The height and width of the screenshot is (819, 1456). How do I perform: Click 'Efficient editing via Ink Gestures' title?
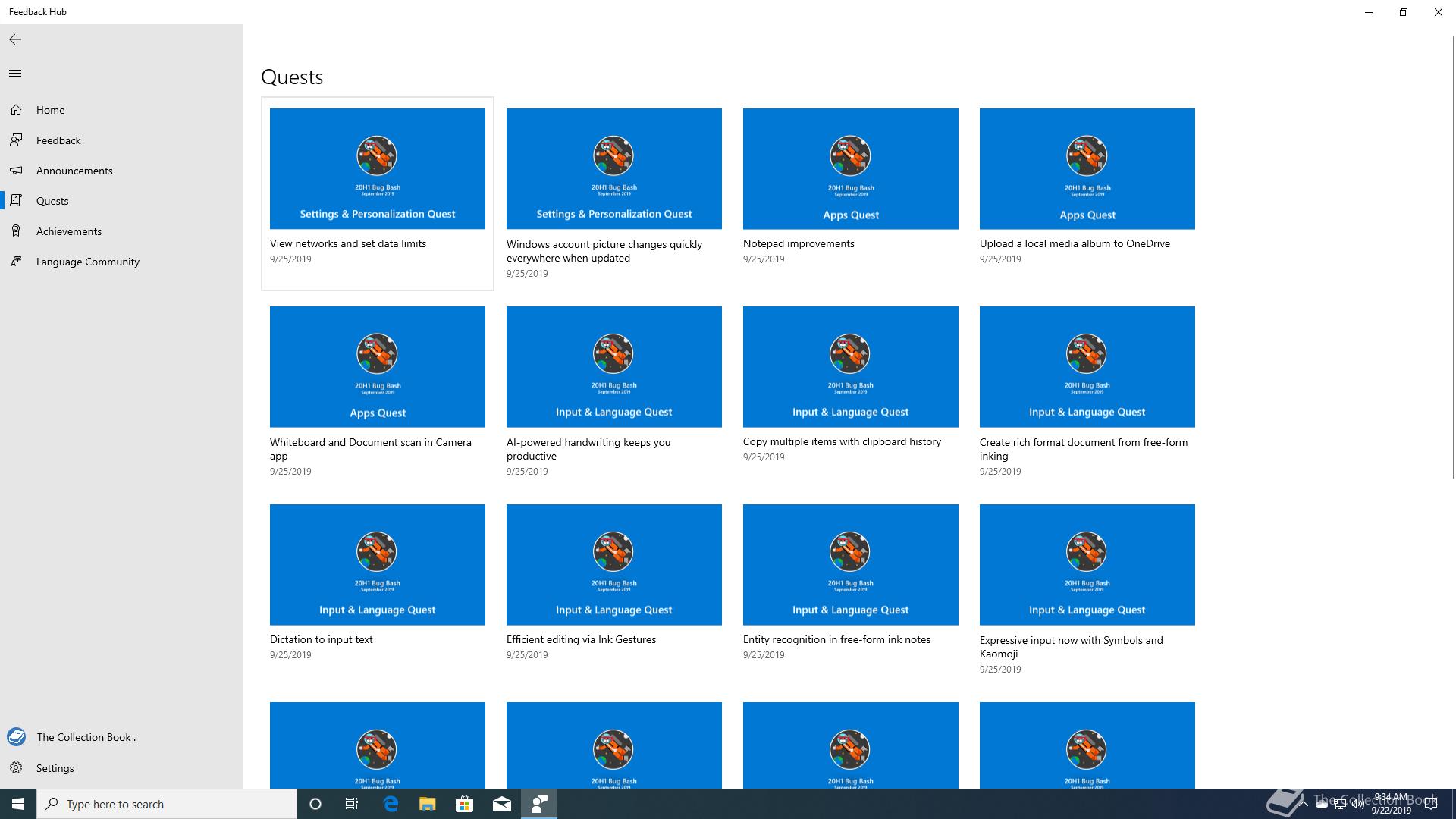point(581,639)
